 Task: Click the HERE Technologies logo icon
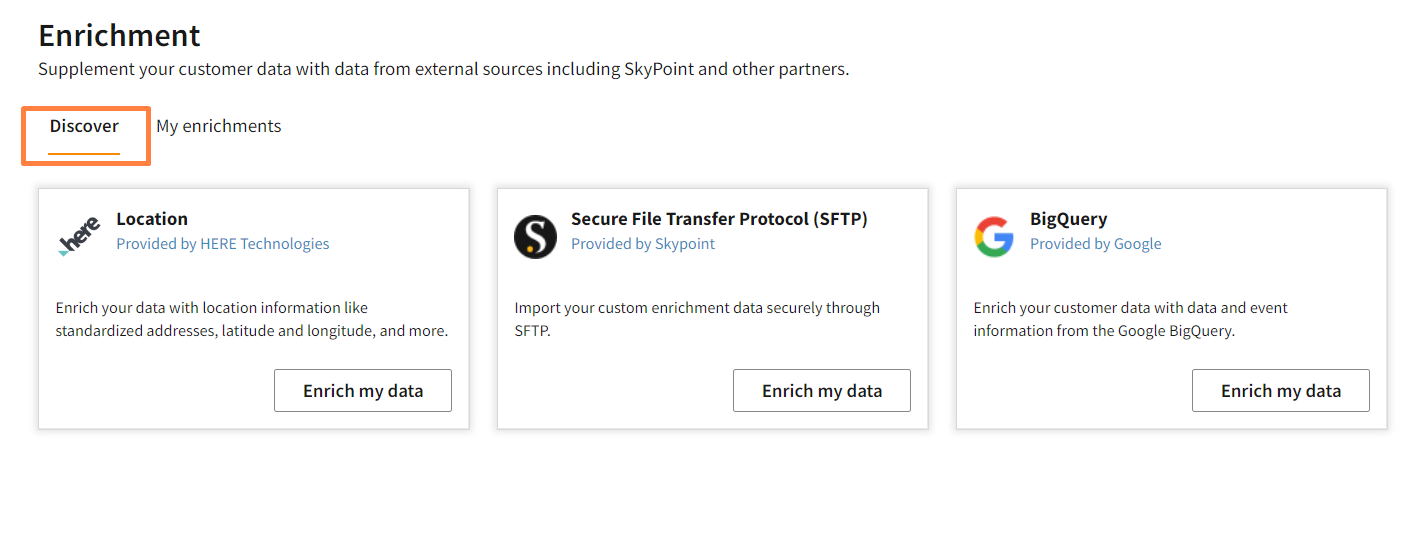click(x=79, y=238)
